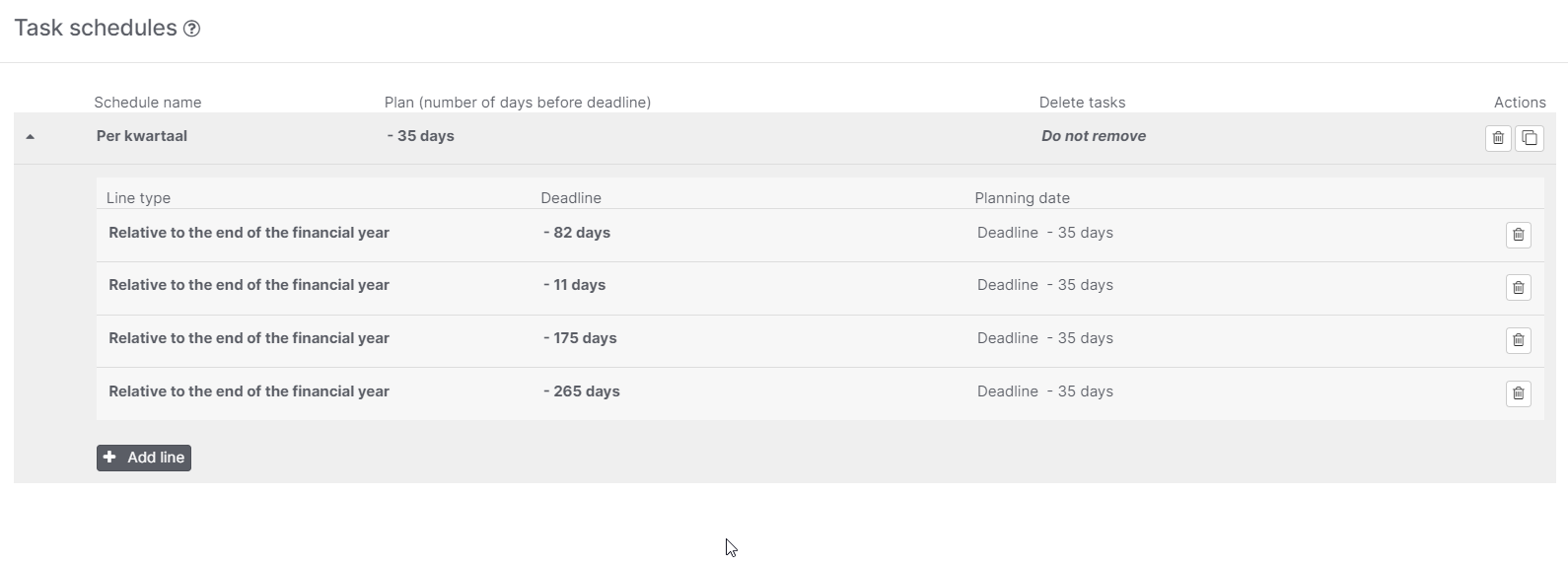Duplicate the Per kwartaal schedule
Screen dimensions: 1568x567
1530,138
